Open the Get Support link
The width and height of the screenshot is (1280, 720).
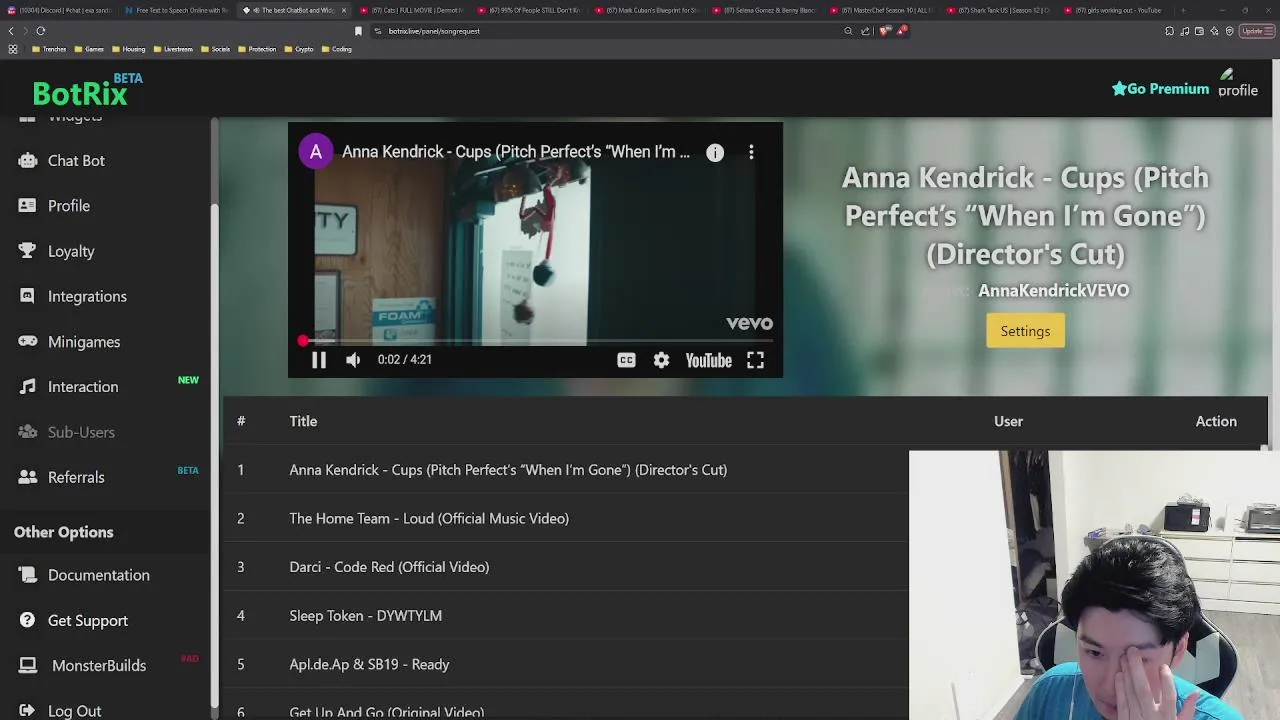[x=88, y=621]
